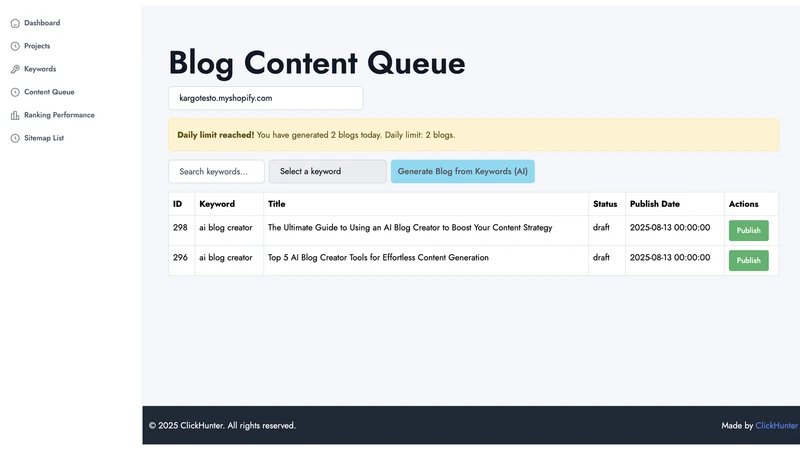Click the Blog Content Queue heading
Viewport: 800px width, 450px height.
click(317, 64)
